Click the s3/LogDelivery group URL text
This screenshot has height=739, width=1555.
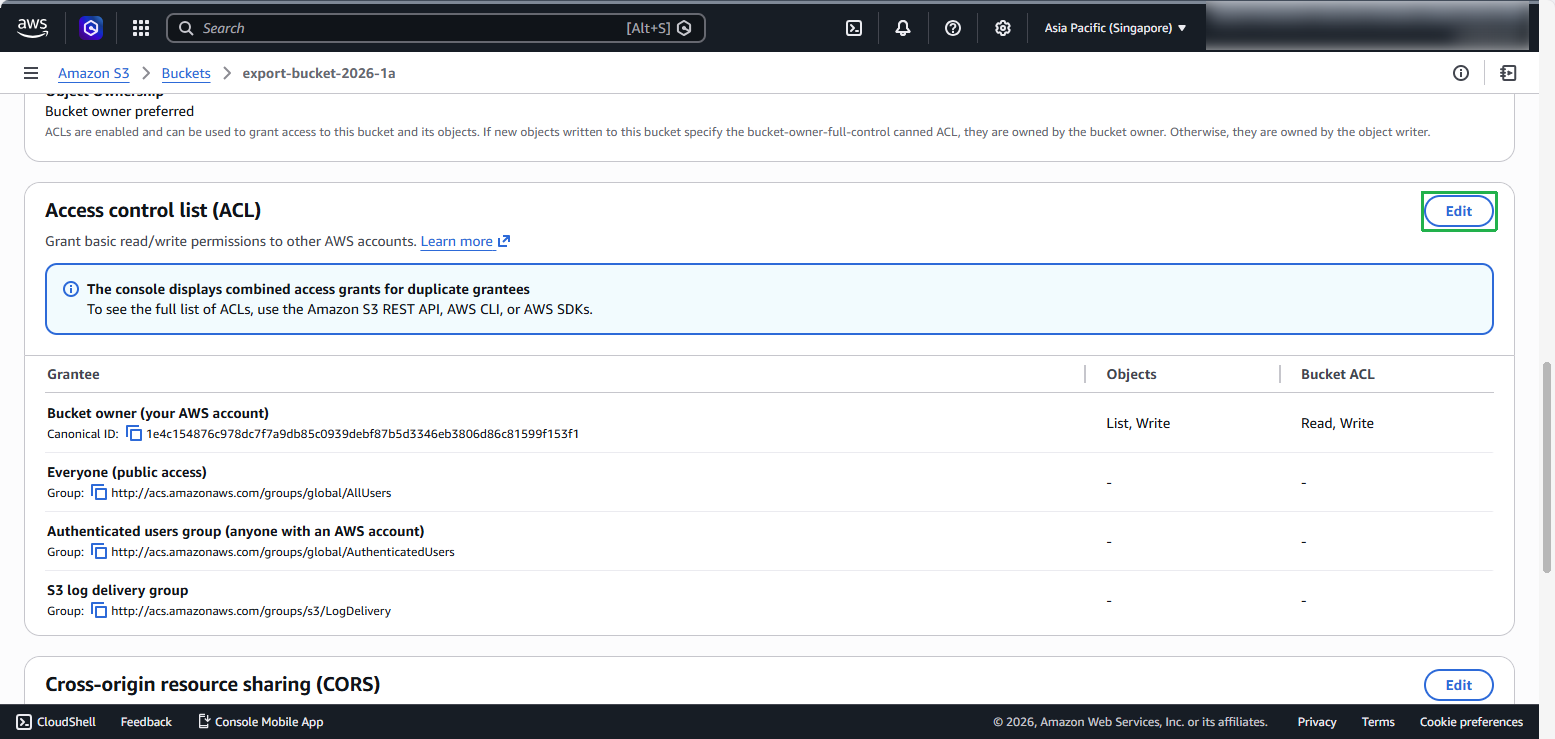[x=251, y=611]
